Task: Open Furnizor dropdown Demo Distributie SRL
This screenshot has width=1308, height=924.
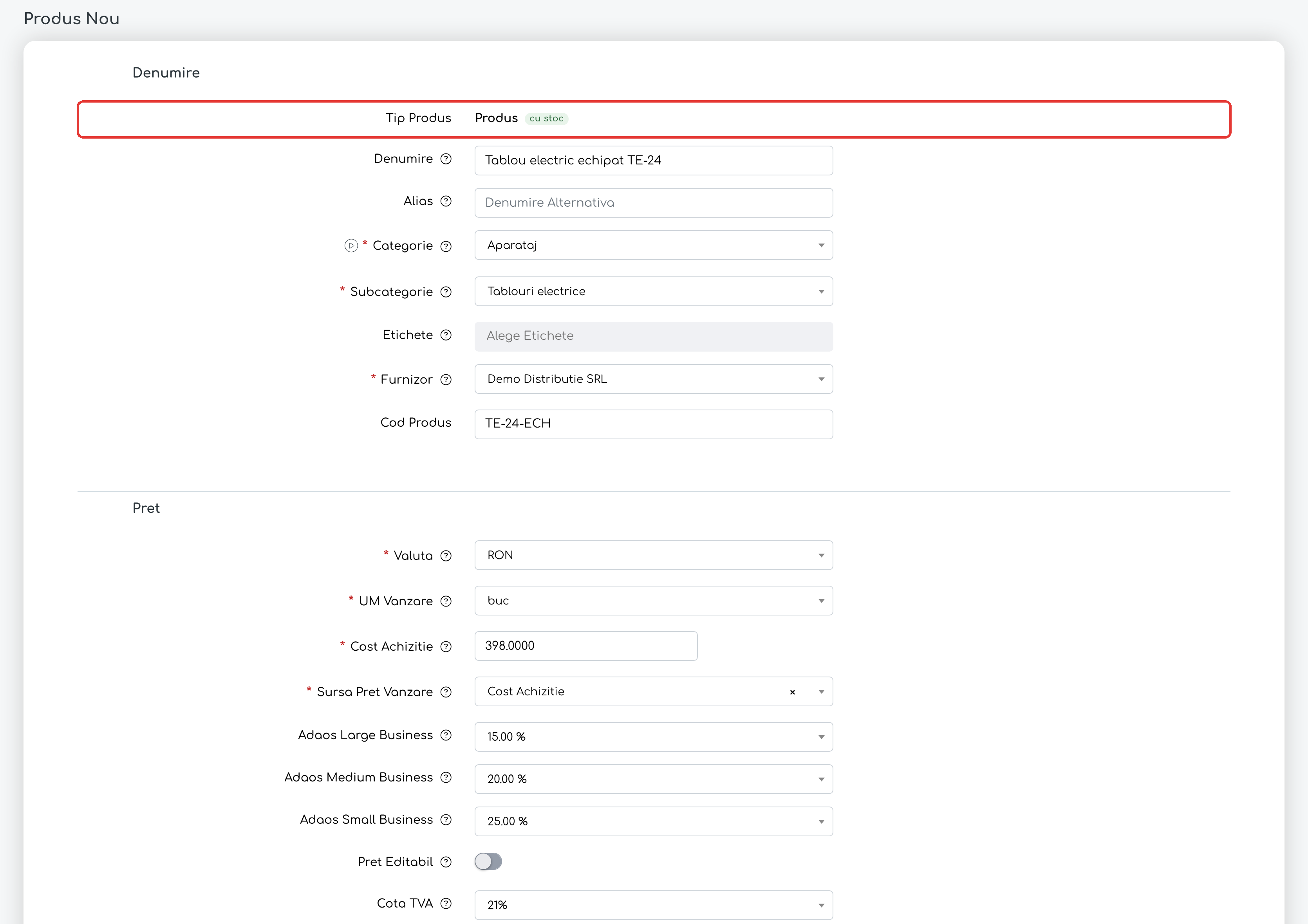Action: click(x=654, y=379)
